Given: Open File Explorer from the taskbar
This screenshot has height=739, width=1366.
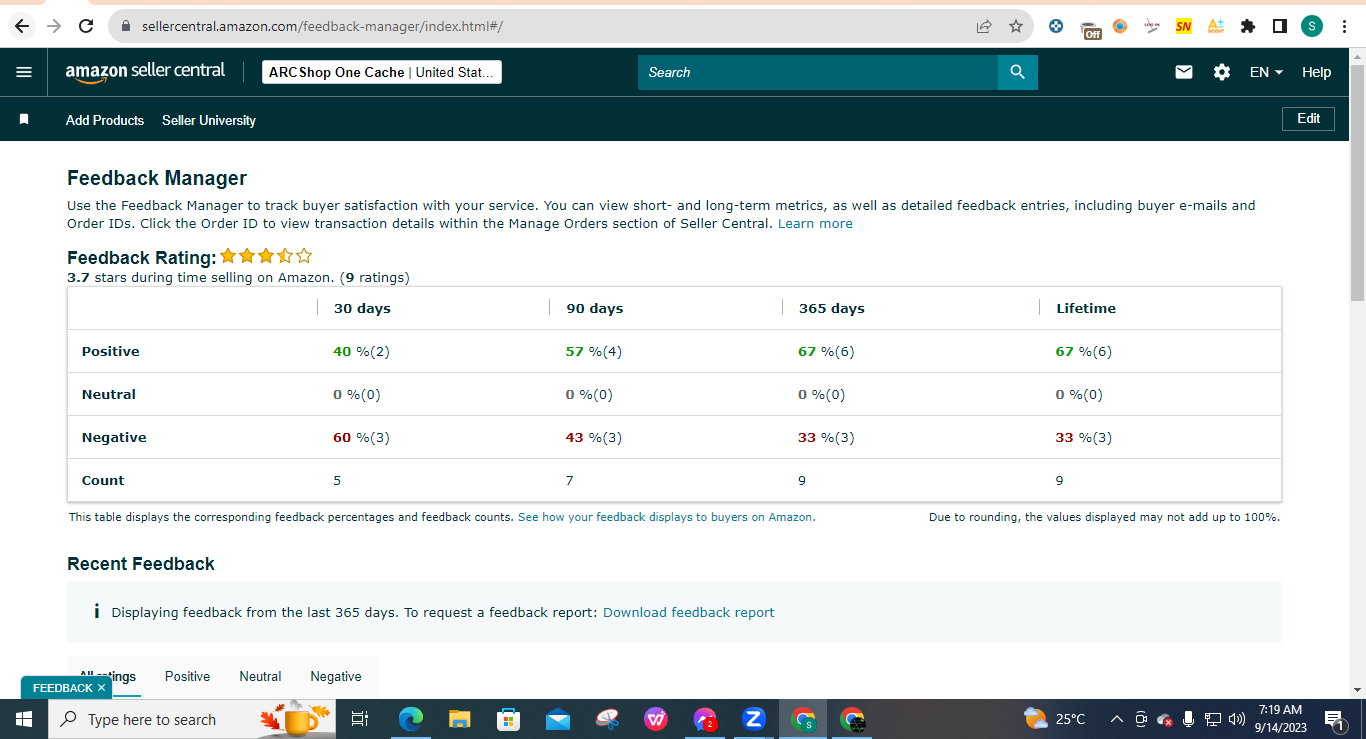Looking at the screenshot, I should 459,719.
